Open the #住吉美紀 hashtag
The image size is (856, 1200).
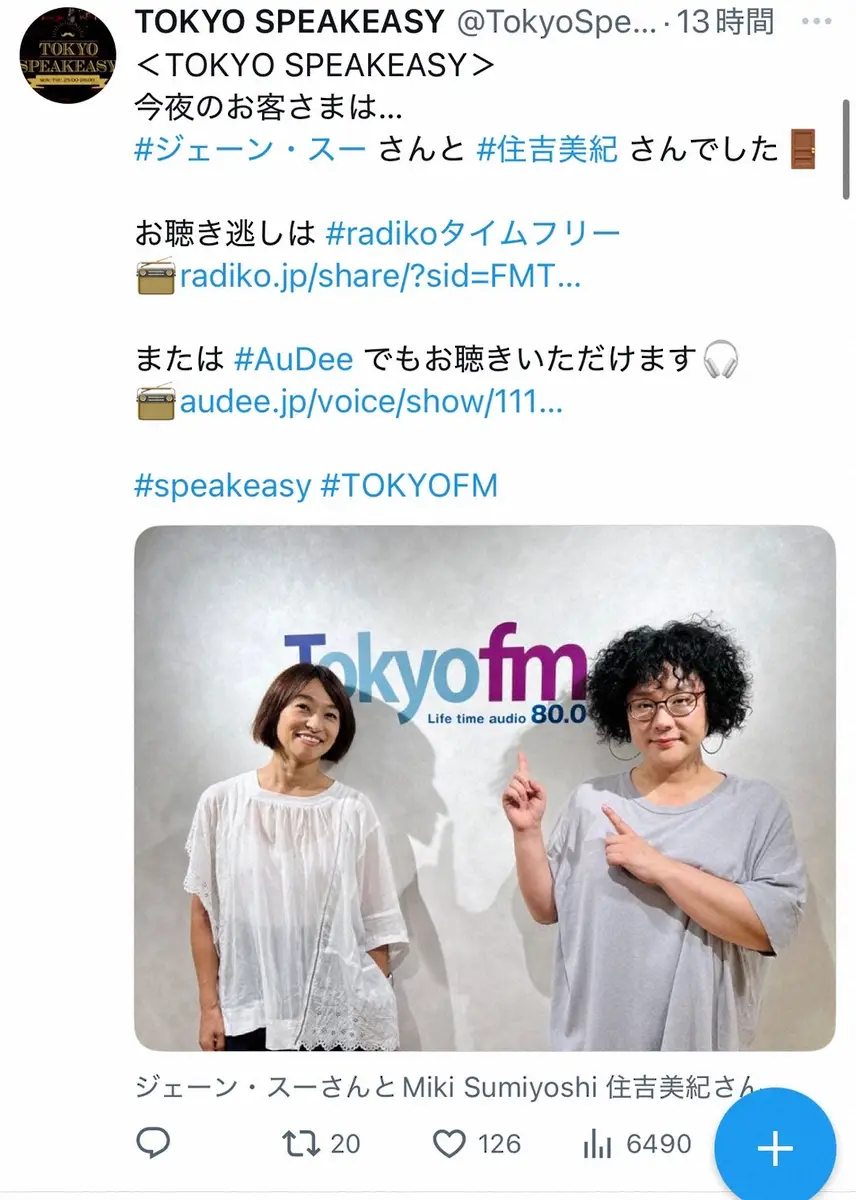(548, 149)
